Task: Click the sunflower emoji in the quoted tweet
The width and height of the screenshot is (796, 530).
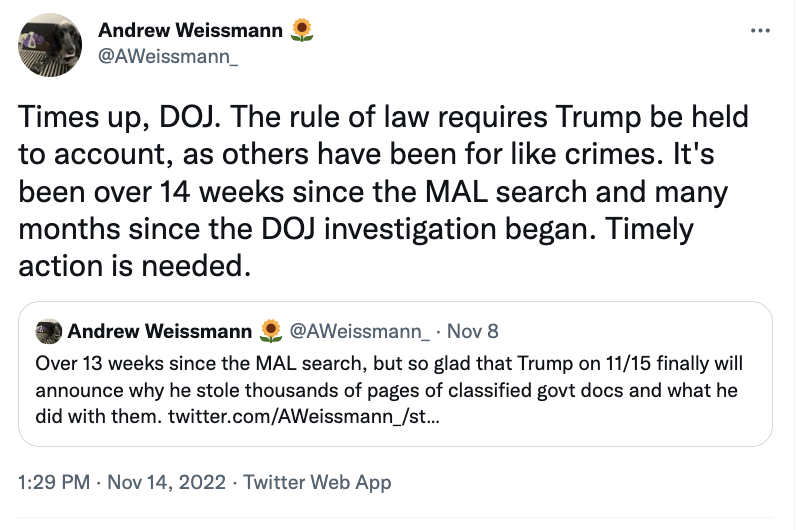Action: tap(271, 331)
